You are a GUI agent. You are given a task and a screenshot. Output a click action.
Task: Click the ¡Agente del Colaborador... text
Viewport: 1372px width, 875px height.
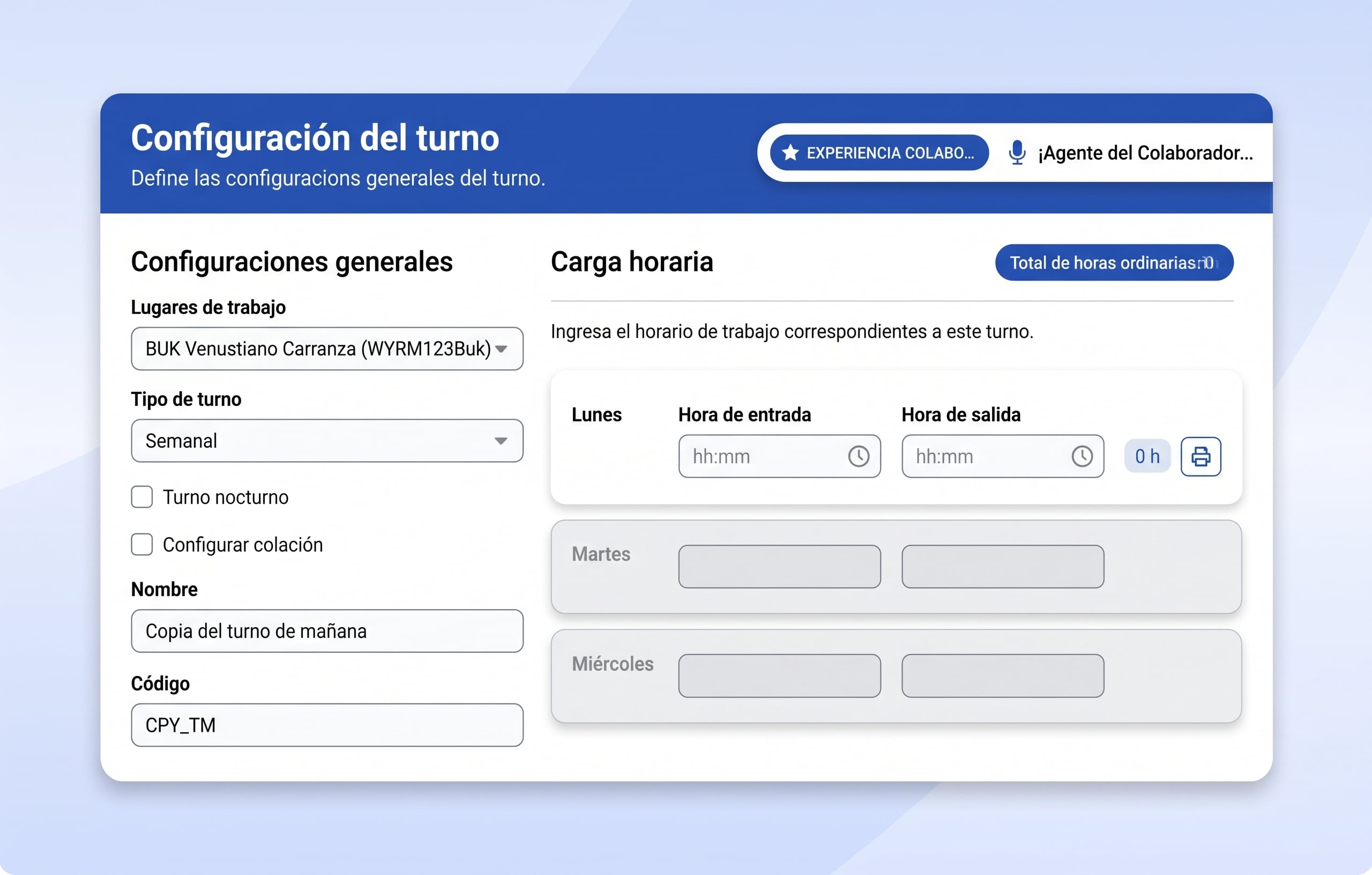point(1145,153)
